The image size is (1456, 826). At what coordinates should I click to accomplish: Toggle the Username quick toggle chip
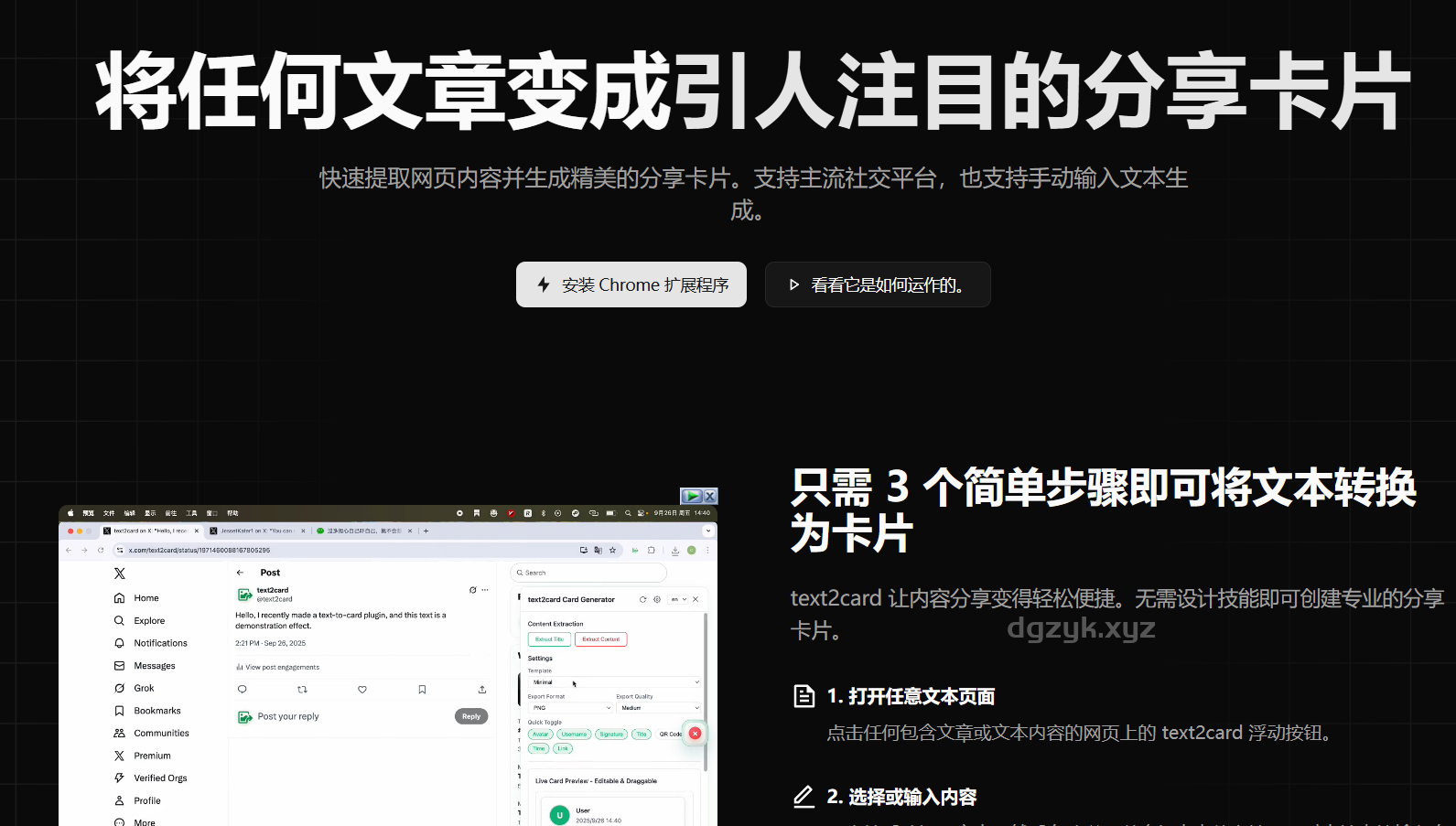point(574,735)
